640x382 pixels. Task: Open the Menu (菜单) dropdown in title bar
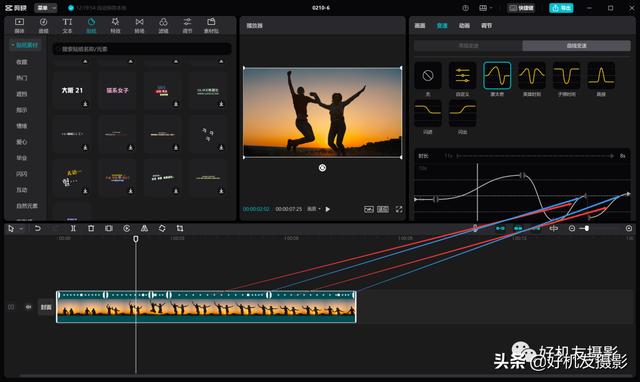tap(46, 8)
